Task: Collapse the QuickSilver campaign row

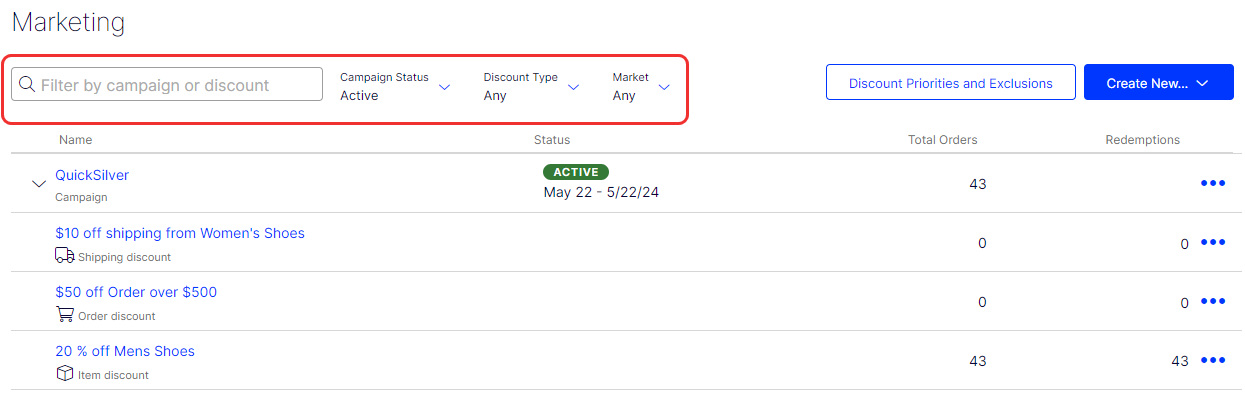Action: click(39, 184)
